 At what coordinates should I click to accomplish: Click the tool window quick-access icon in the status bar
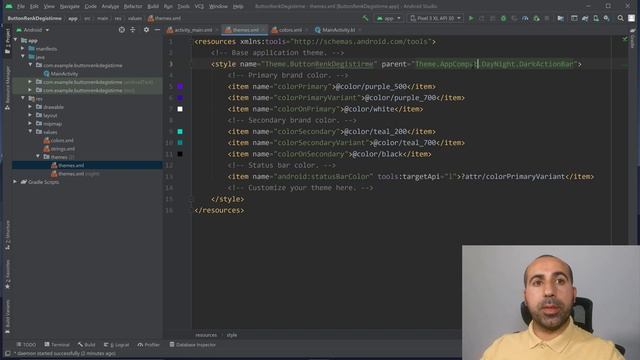point(7,353)
